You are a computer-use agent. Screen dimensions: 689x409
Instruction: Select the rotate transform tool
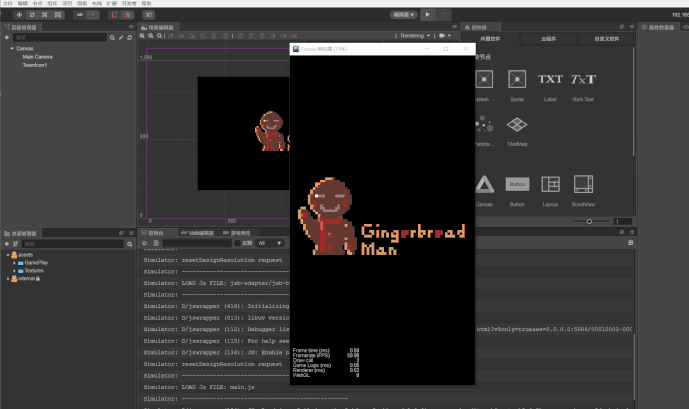coord(32,14)
